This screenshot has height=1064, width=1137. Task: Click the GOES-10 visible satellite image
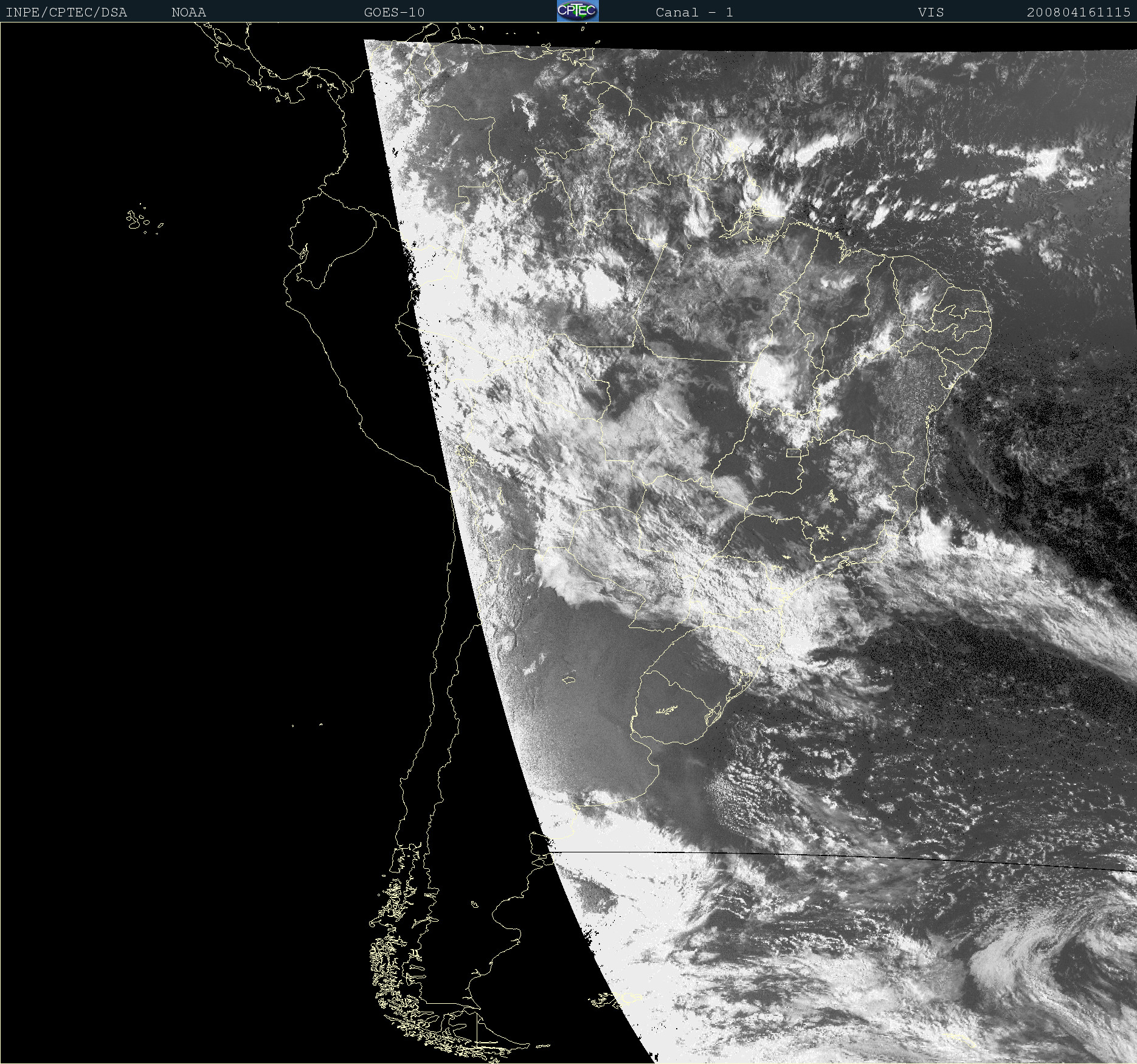pos(568,543)
